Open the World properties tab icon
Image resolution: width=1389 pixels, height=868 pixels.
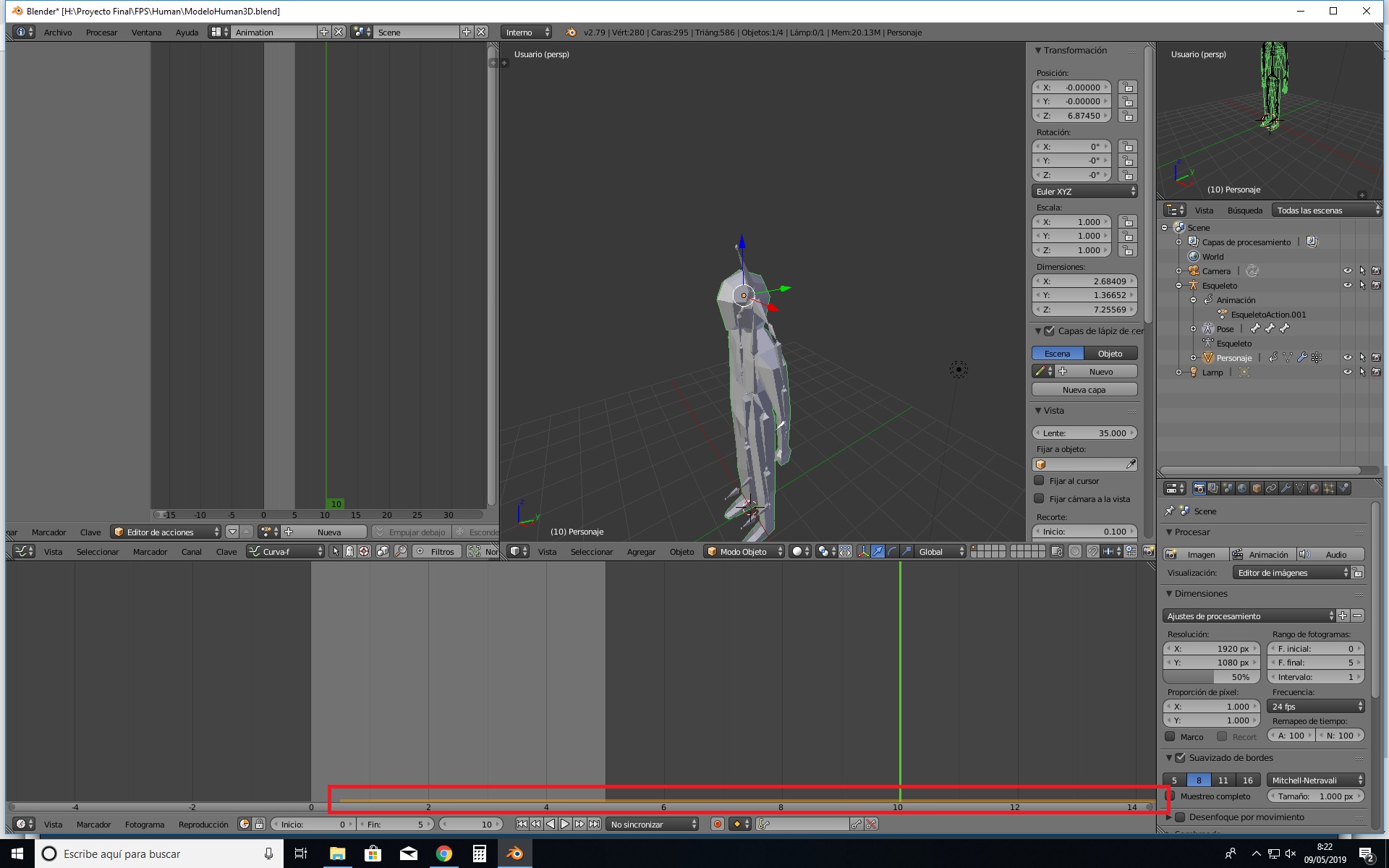point(1242,488)
